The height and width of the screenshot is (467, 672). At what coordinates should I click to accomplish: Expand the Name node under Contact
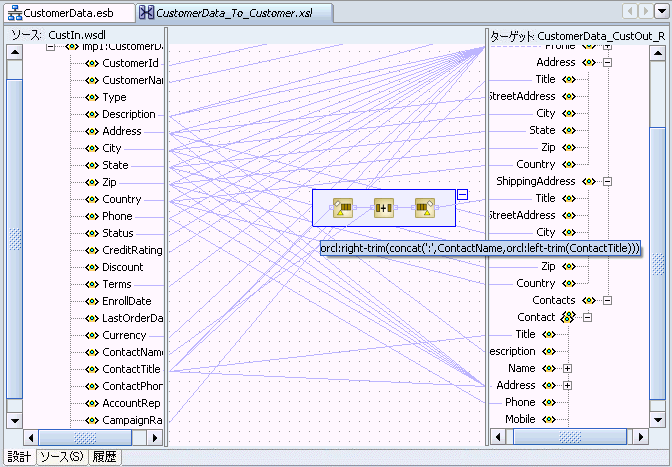[567, 368]
